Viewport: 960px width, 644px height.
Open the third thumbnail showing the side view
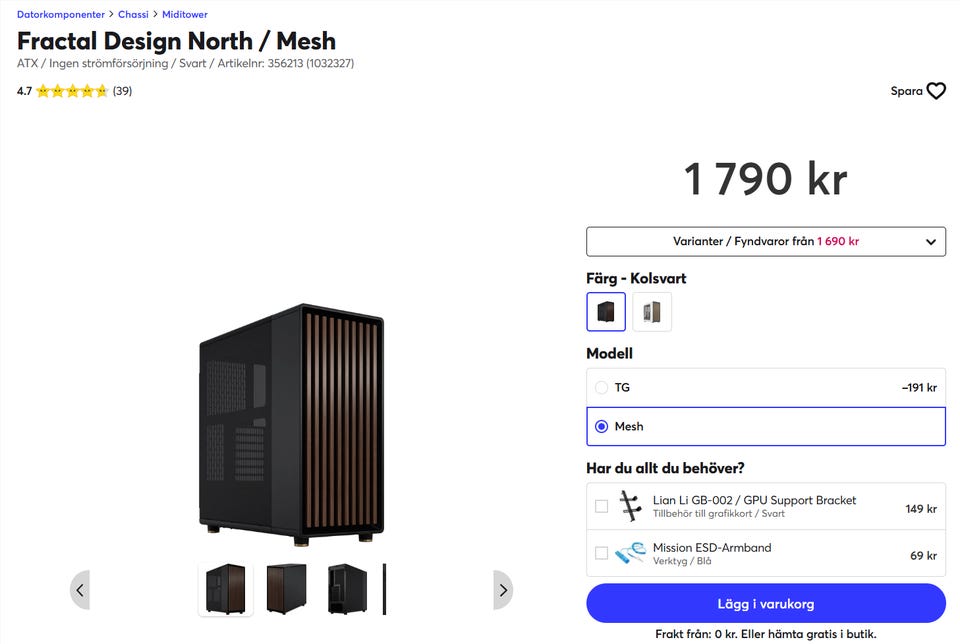347,589
